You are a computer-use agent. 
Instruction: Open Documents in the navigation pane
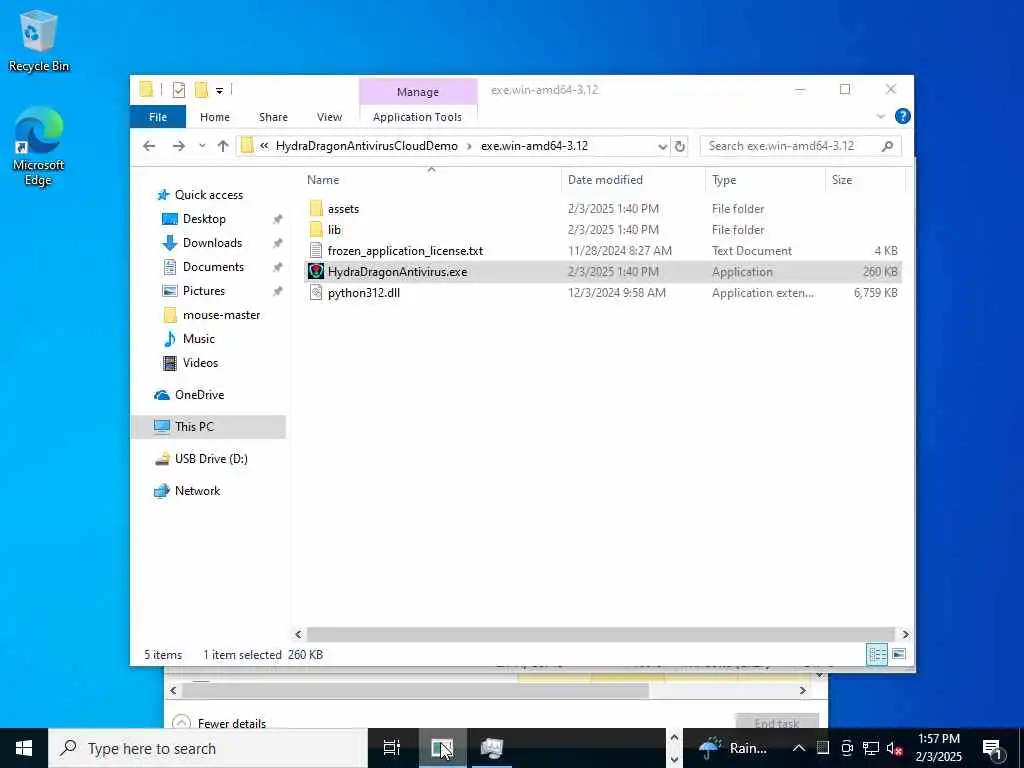(x=213, y=266)
